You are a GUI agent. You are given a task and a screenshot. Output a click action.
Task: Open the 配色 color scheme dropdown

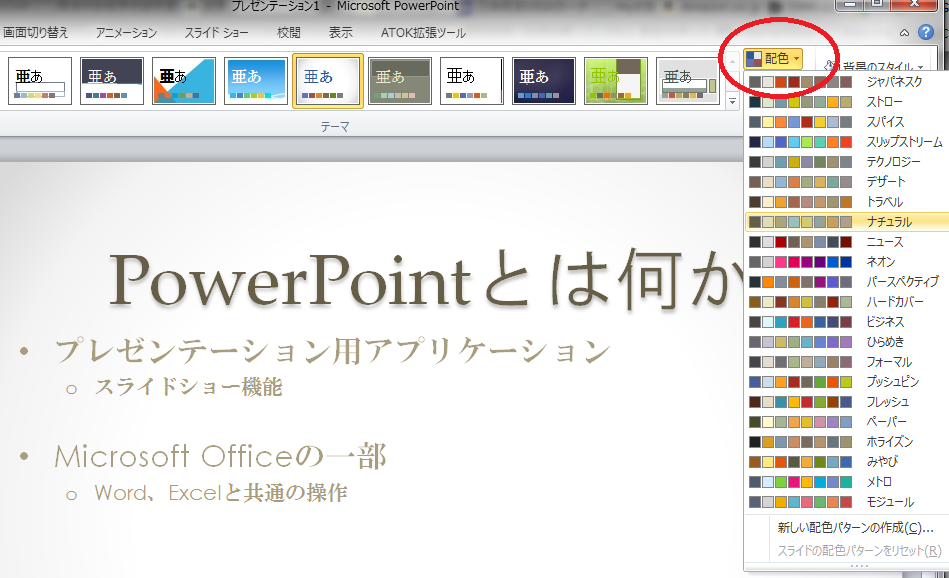click(773, 59)
